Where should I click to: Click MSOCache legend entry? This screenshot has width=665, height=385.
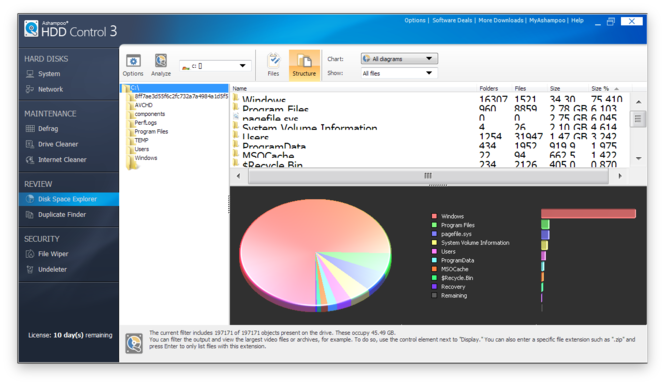[455, 269]
